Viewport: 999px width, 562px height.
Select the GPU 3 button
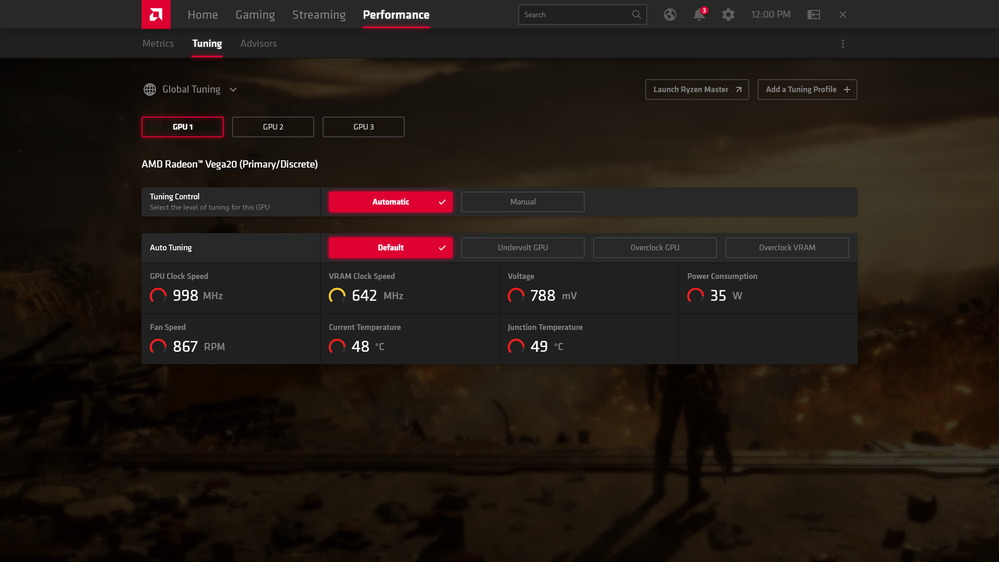pyautogui.click(x=363, y=127)
